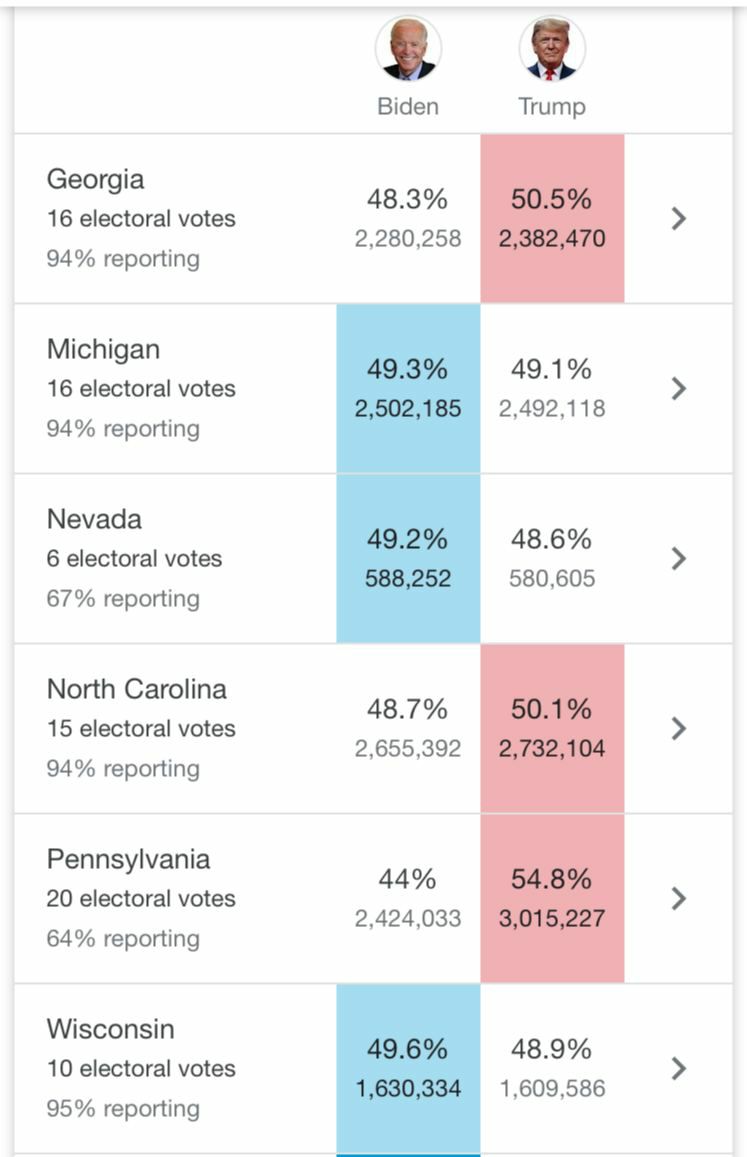747x1157 pixels.
Task: Click the Nevada state name
Action: click(94, 520)
